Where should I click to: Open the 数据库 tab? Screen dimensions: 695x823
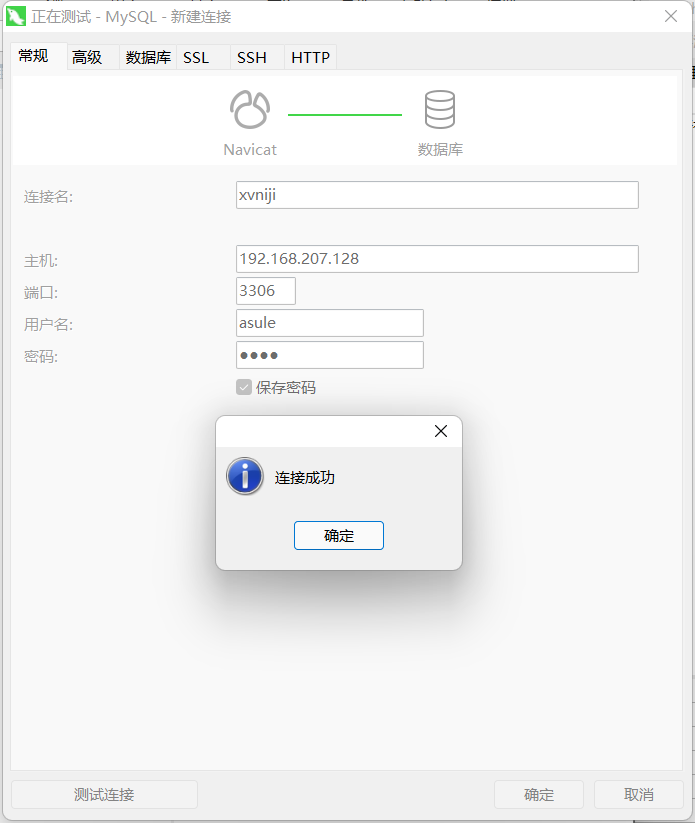pyautogui.click(x=148, y=57)
